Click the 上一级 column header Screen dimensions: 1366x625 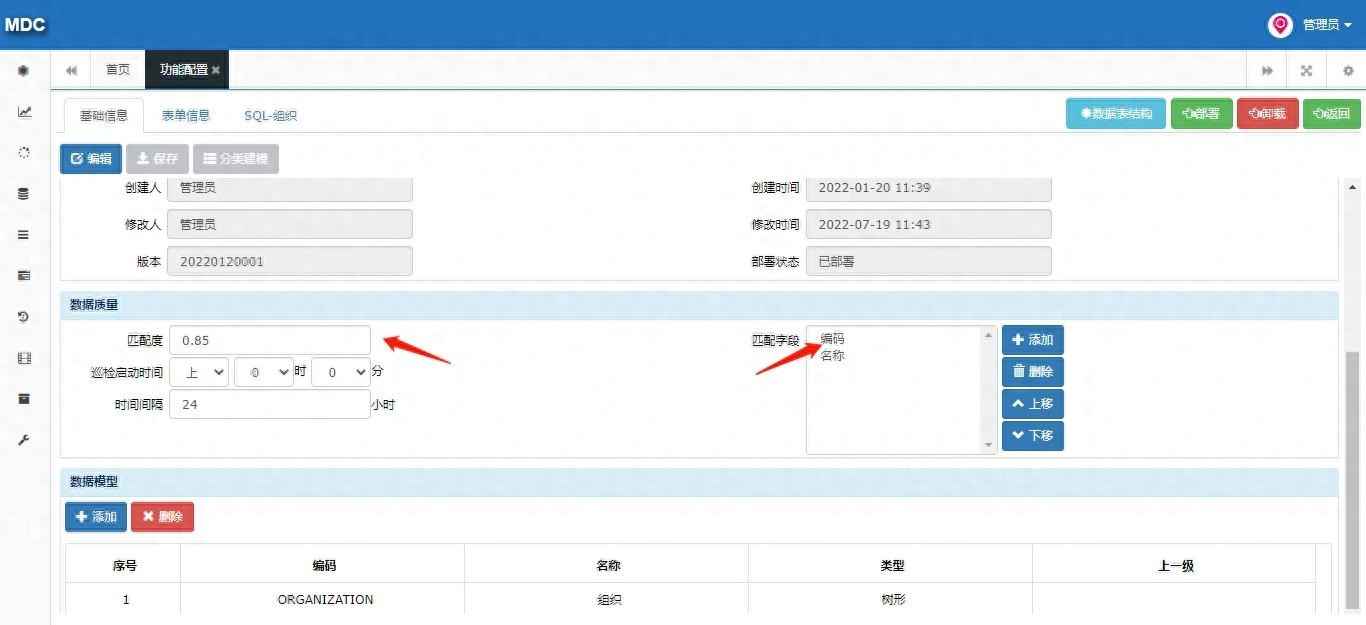[1175, 565]
